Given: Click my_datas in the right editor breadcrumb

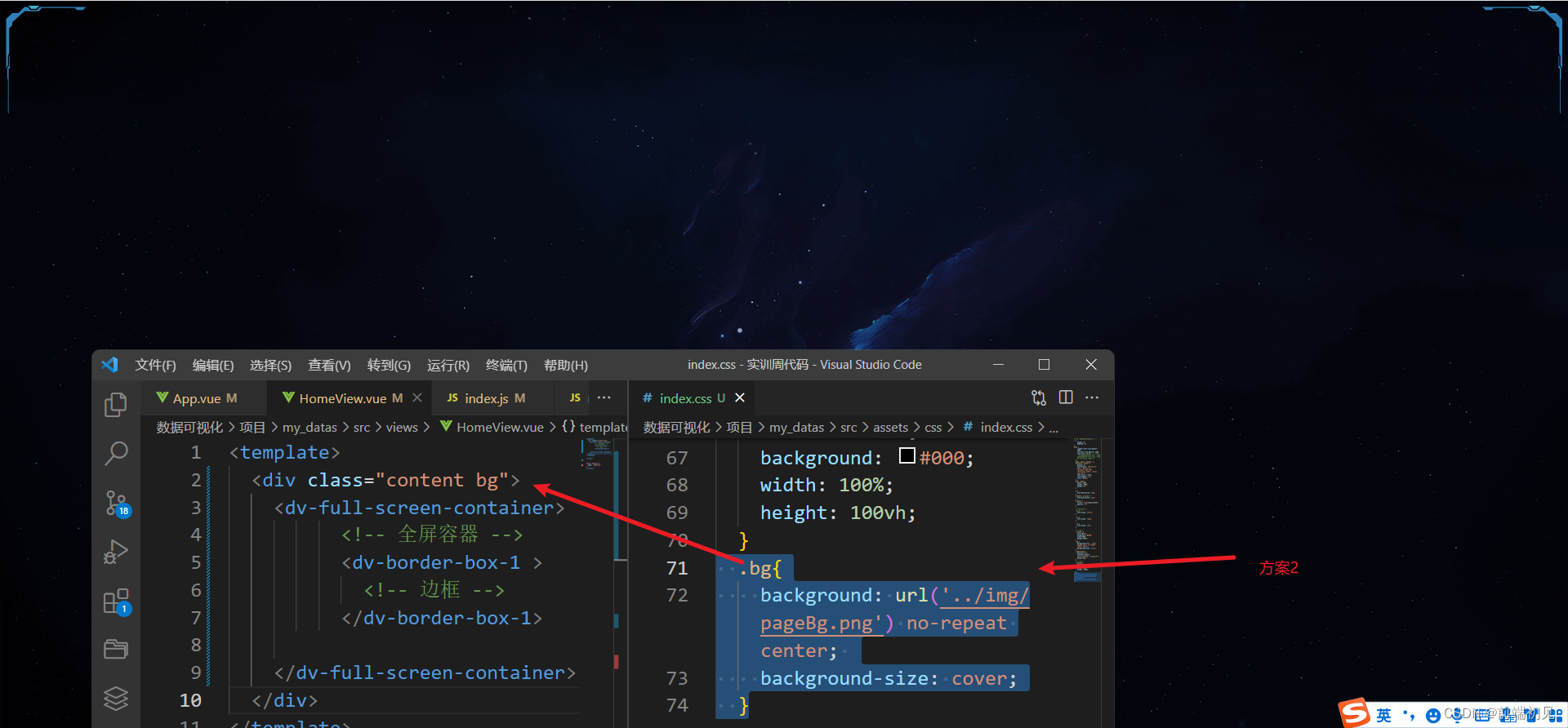Looking at the screenshot, I should [796, 427].
